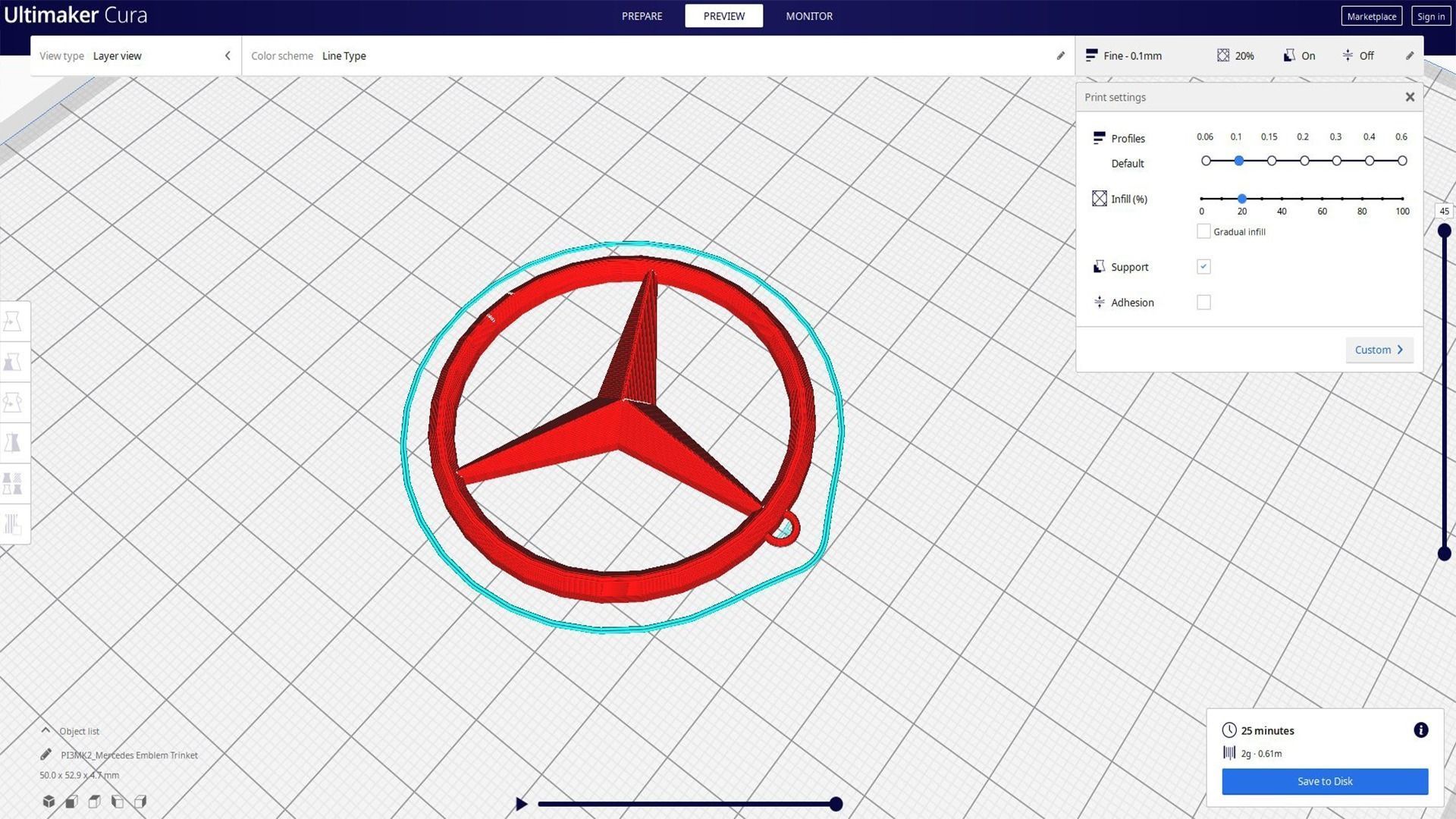This screenshot has height=819, width=1456.
Task: Click the Sign in button
Action: coord(1430,16)
